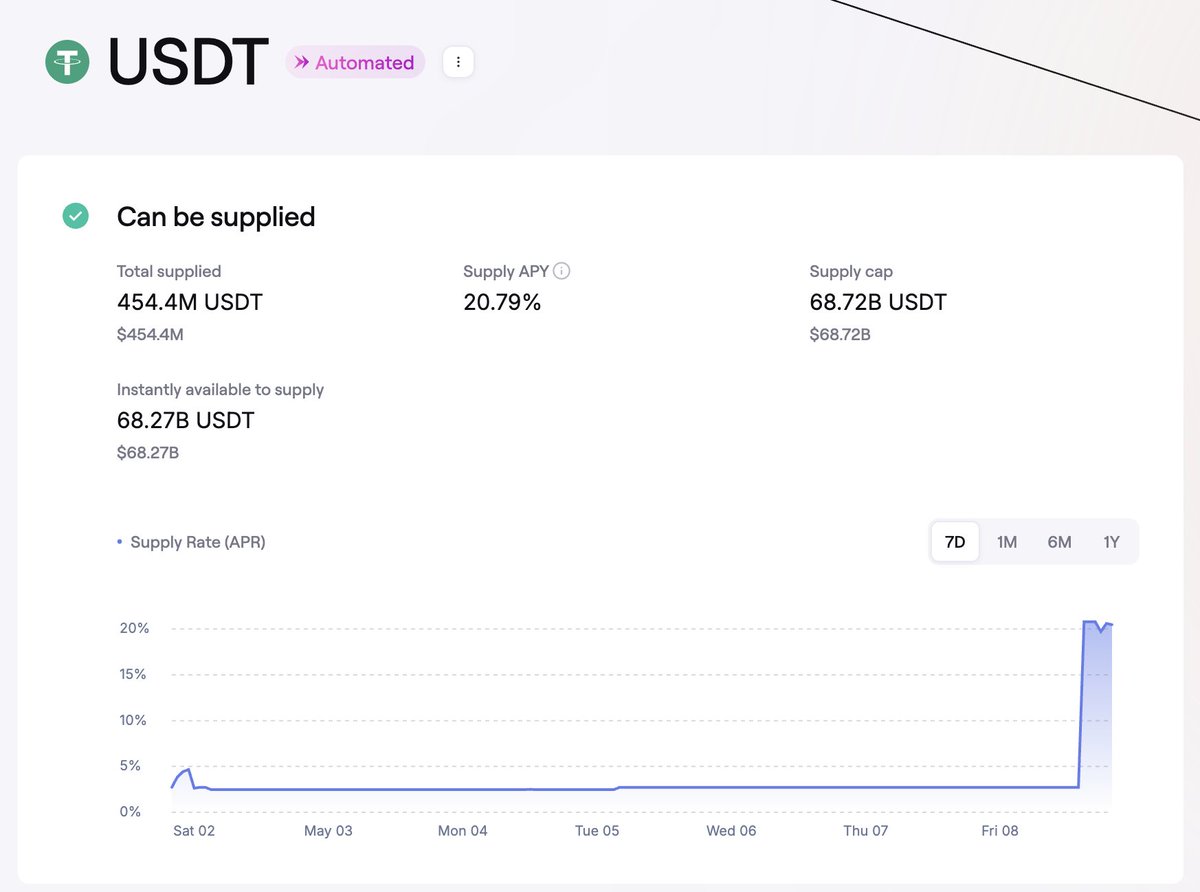Image resolution: width=1200 pixels, height=892 pixels.
Task: Switch chart to 6M range
Action: click(1059, 542)
